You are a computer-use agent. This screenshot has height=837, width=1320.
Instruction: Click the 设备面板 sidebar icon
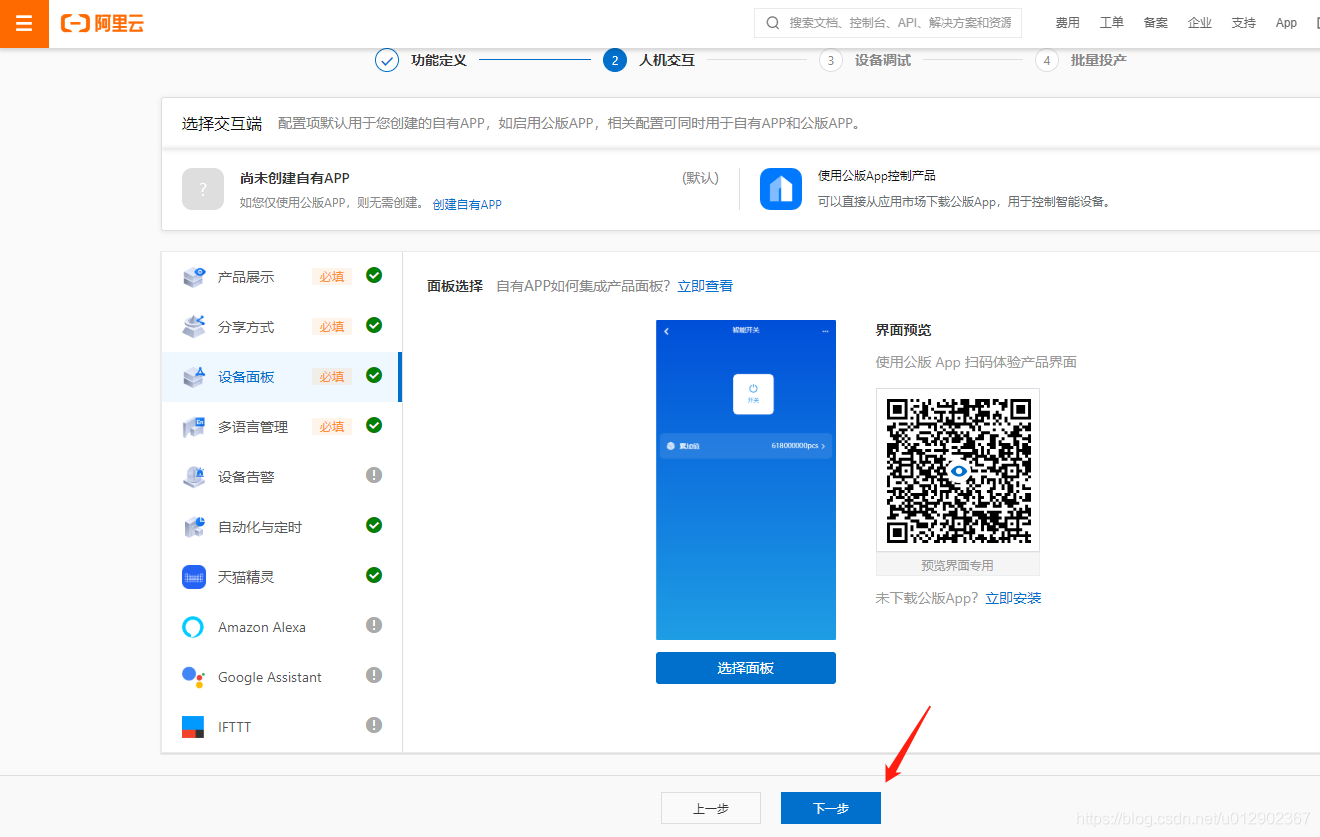pyautogui.click(x=194, y=377)
